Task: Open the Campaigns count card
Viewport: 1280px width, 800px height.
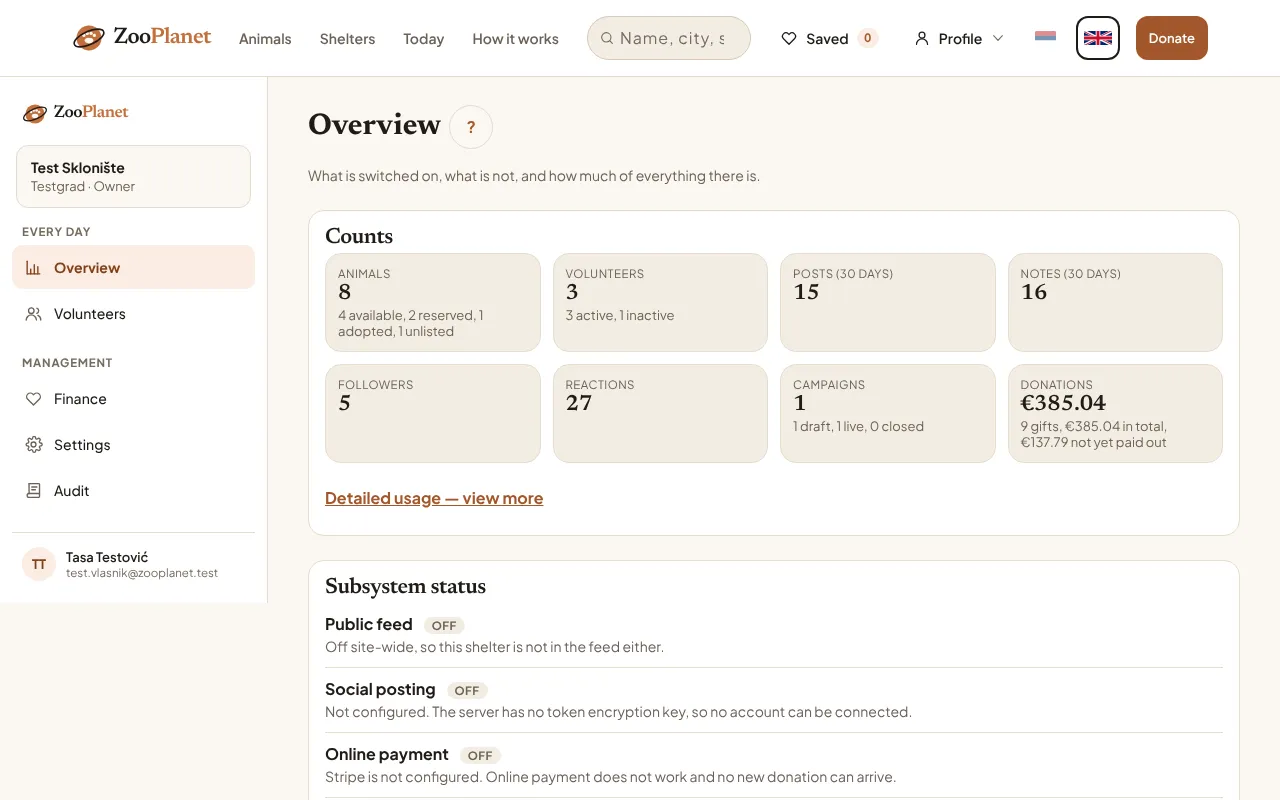Action: pos(888,413)
